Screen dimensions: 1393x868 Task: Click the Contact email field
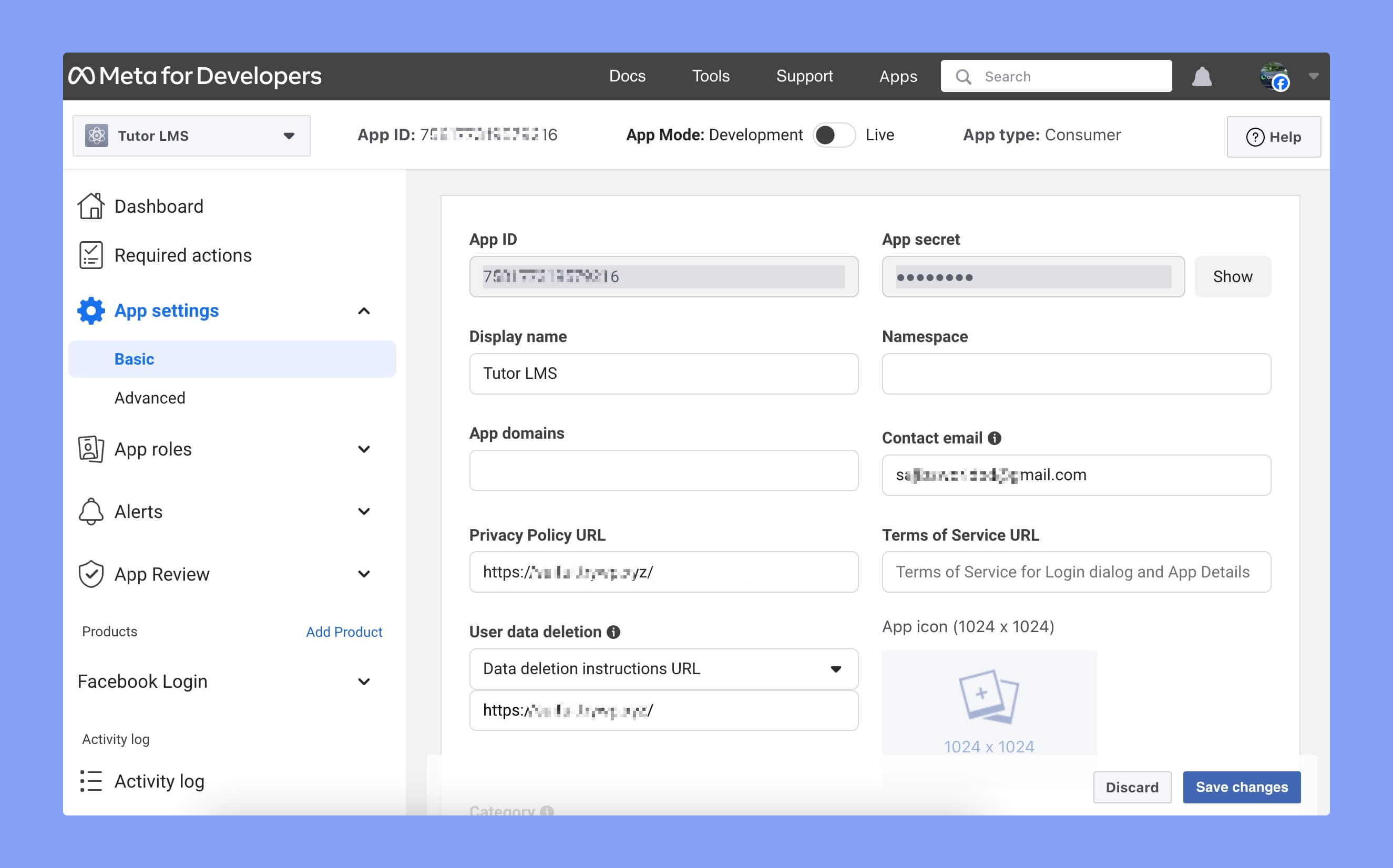(1076, 476)
